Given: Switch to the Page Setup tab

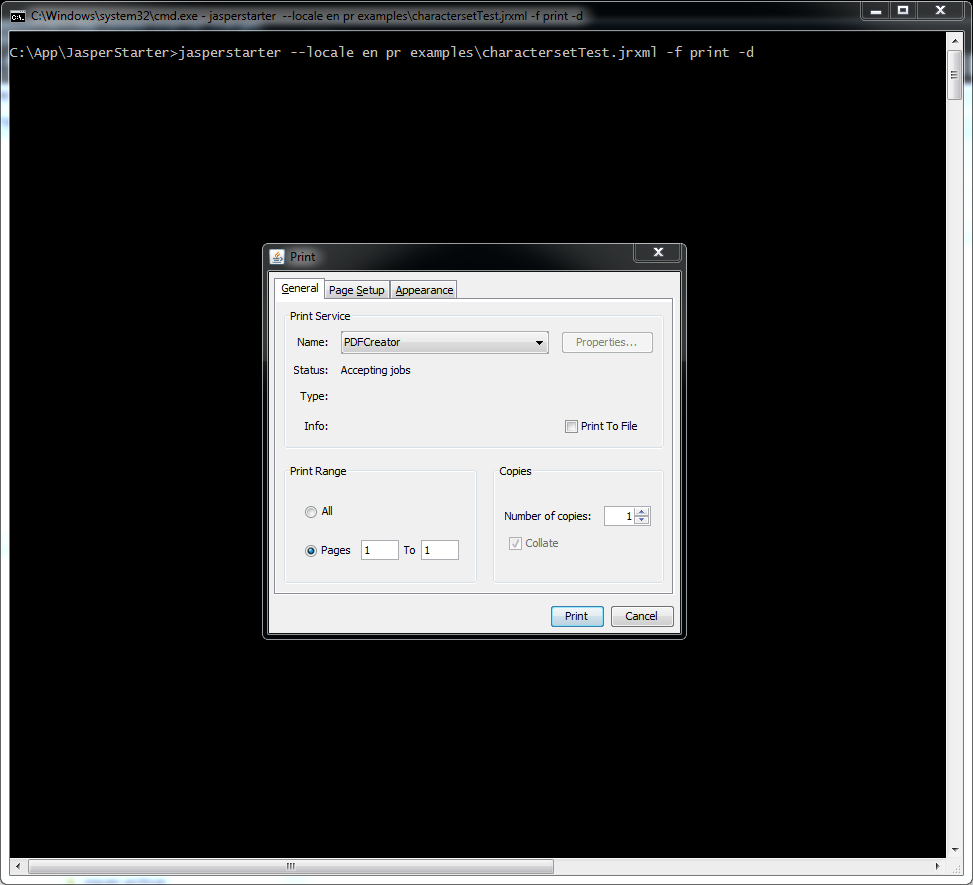Looking at the screenshot, I should 356,289.
